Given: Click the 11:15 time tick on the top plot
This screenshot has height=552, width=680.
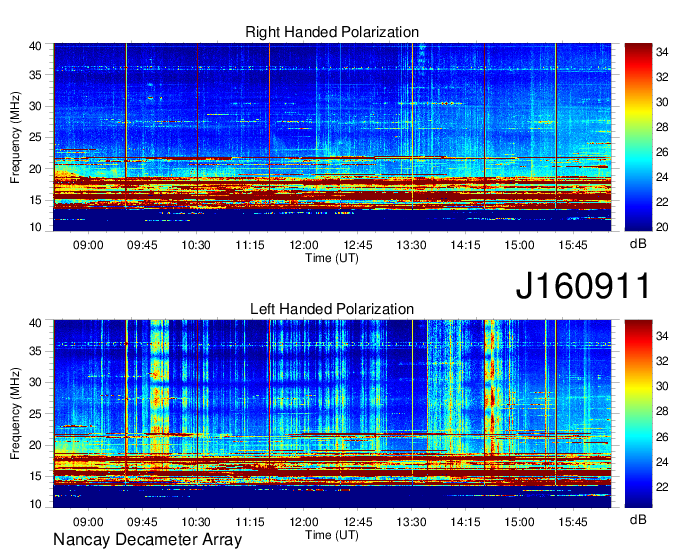Looking at the screenshot, I should 250,245.
